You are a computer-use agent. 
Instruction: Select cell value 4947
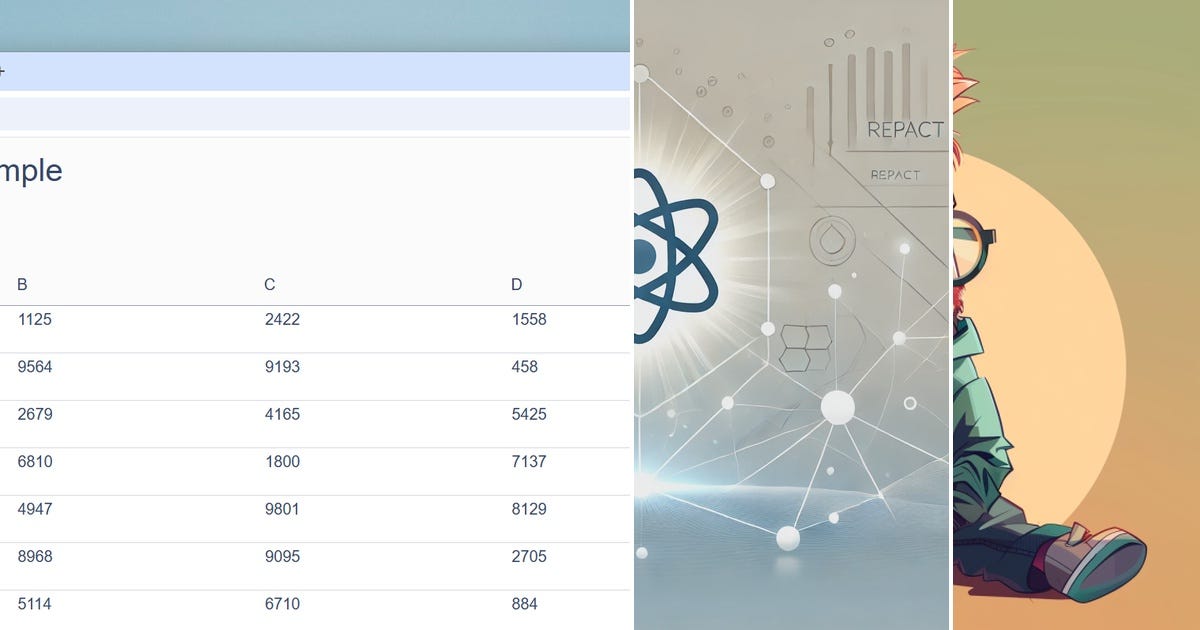pos(35,509)
